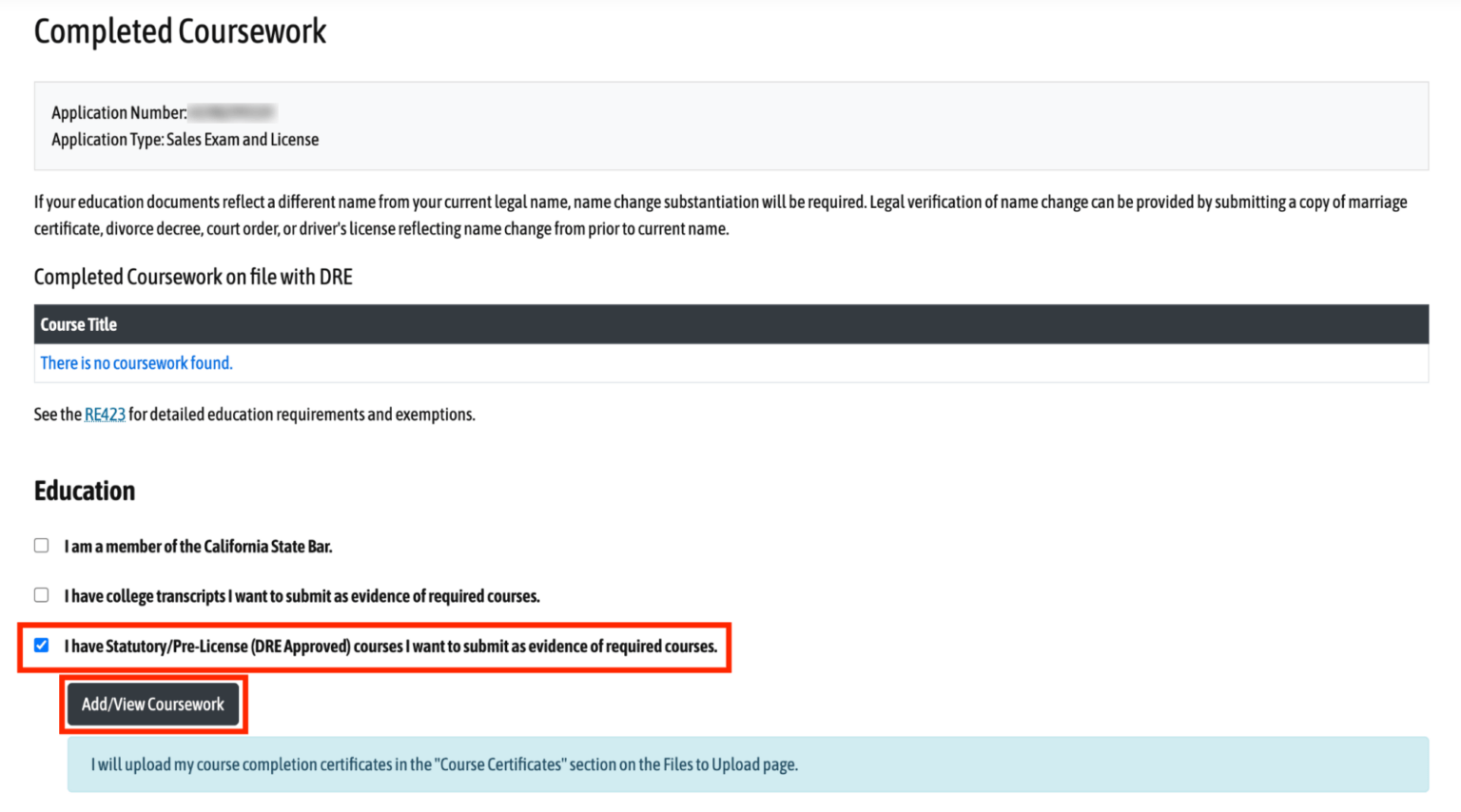Click the Completed Coursework page heading
Image resolution: width=1461 pixels, height=812 pixels.
(x=180, y=31)
